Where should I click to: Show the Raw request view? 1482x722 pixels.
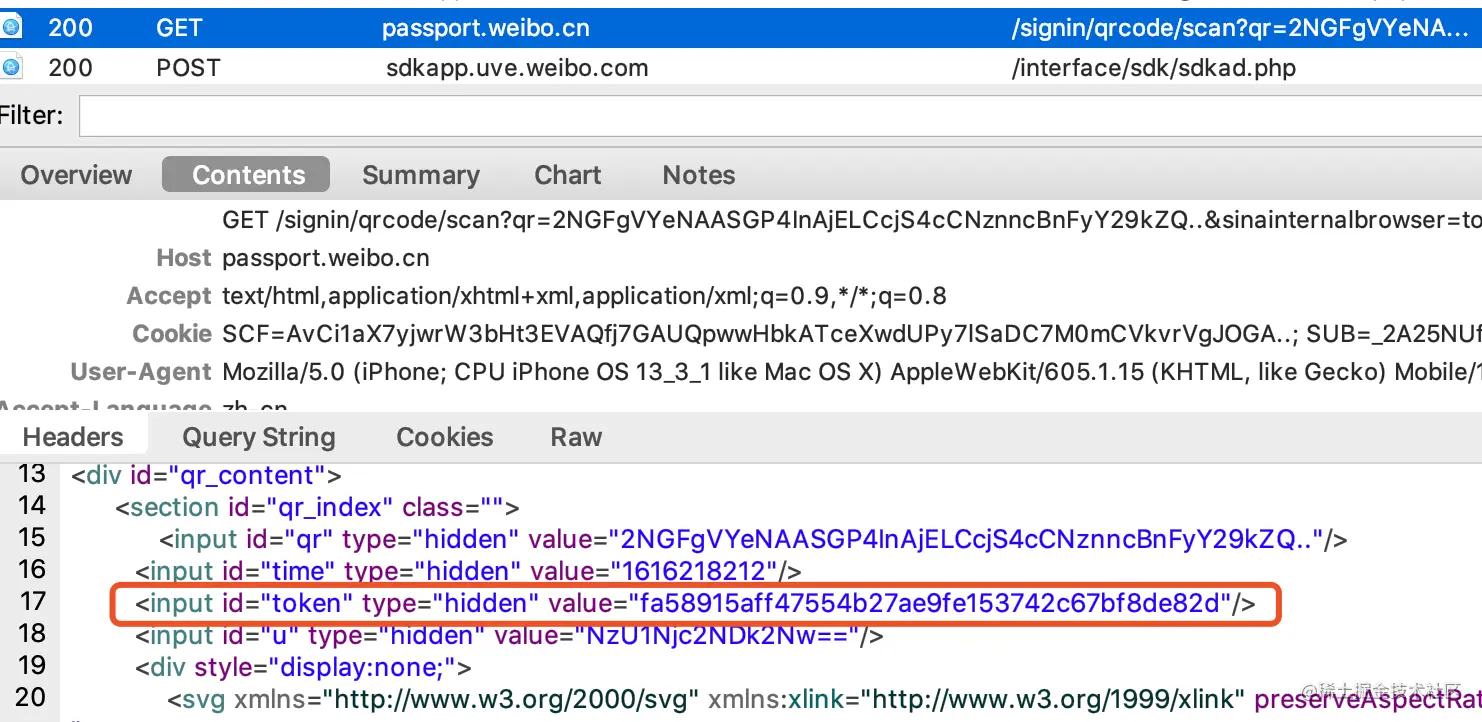(x=576, y=437)
